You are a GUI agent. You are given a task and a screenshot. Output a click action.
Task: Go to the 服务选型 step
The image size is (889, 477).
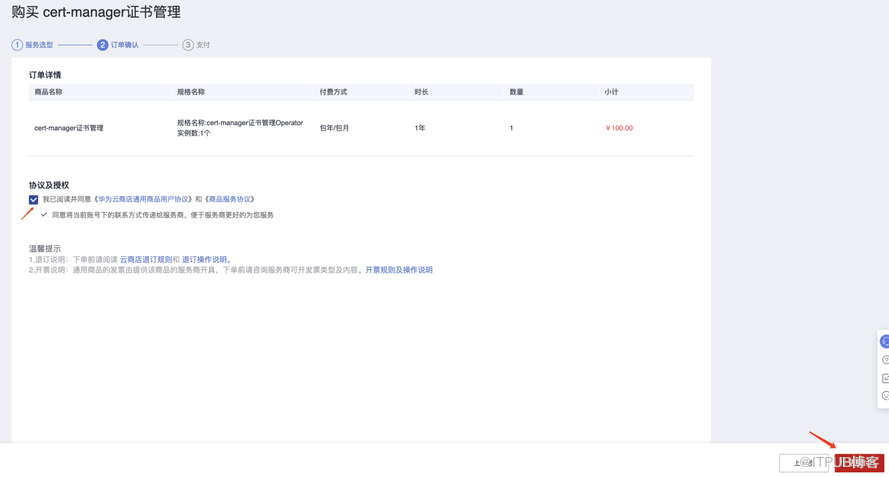pyautogui.click(x=39, y=45)
